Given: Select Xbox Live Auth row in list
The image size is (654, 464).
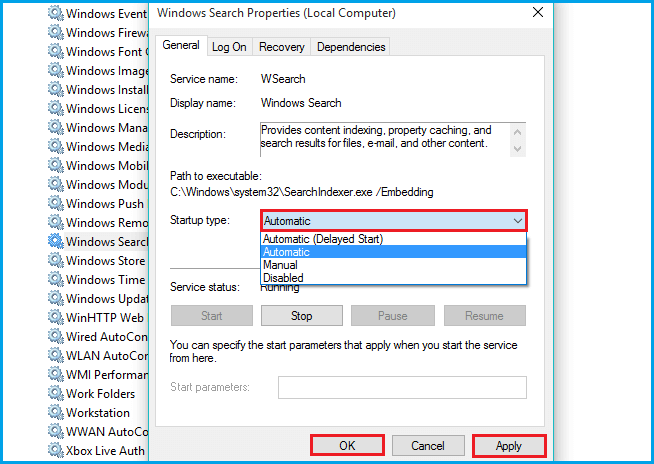Looking at the screenshot, I should (98, 451).
